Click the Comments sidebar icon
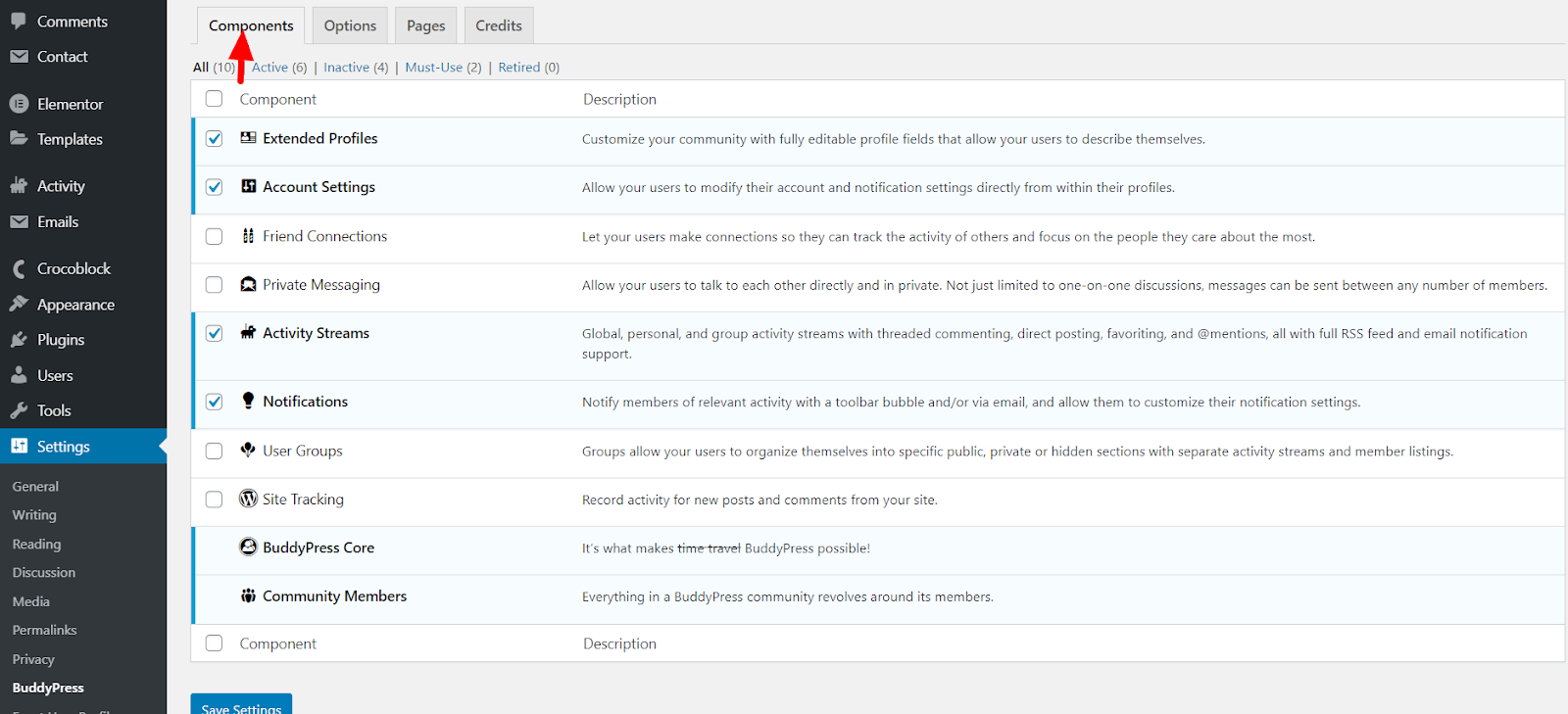Image resolution: width=1568 pixels, height=714 pixels. pos(19,22)
